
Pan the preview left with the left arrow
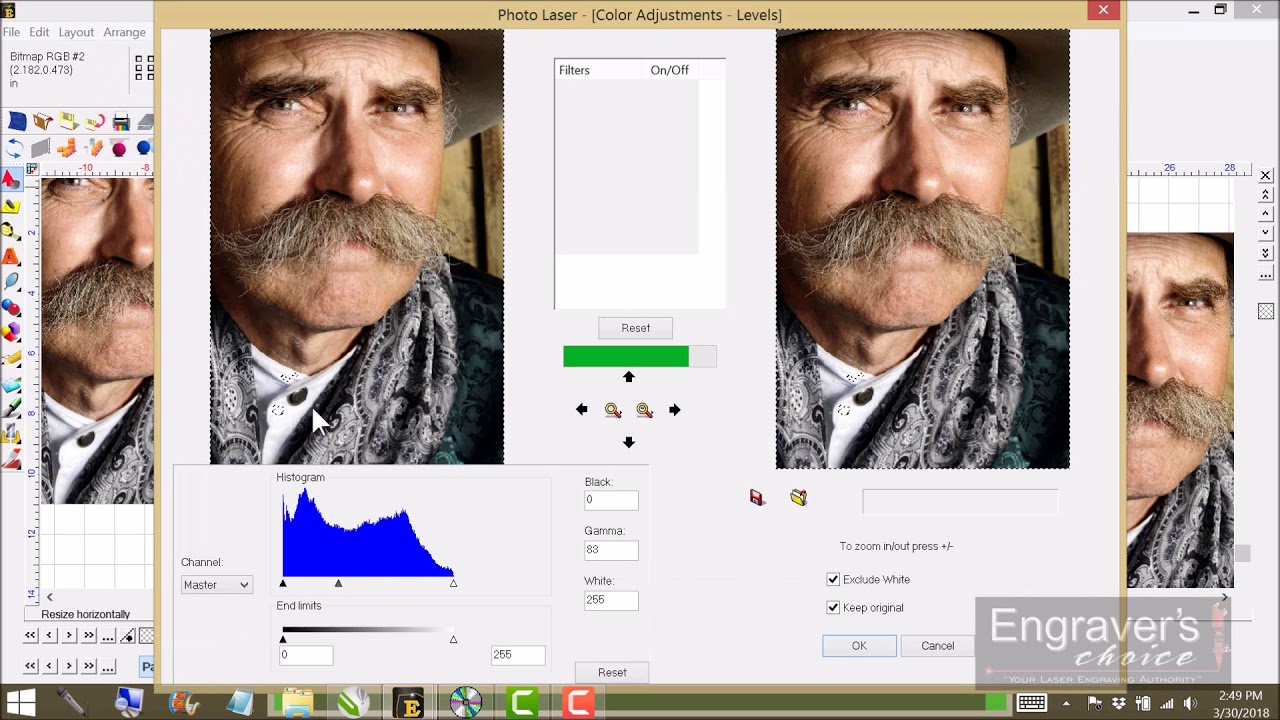(x=582, y=410)
